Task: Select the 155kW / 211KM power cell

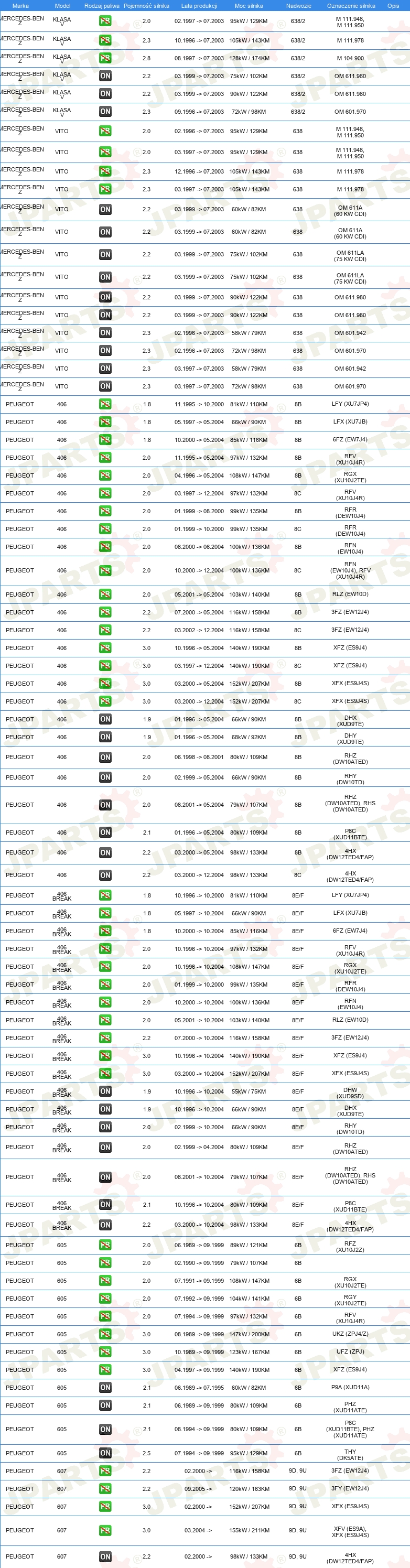Action: tap(249, 1530)
